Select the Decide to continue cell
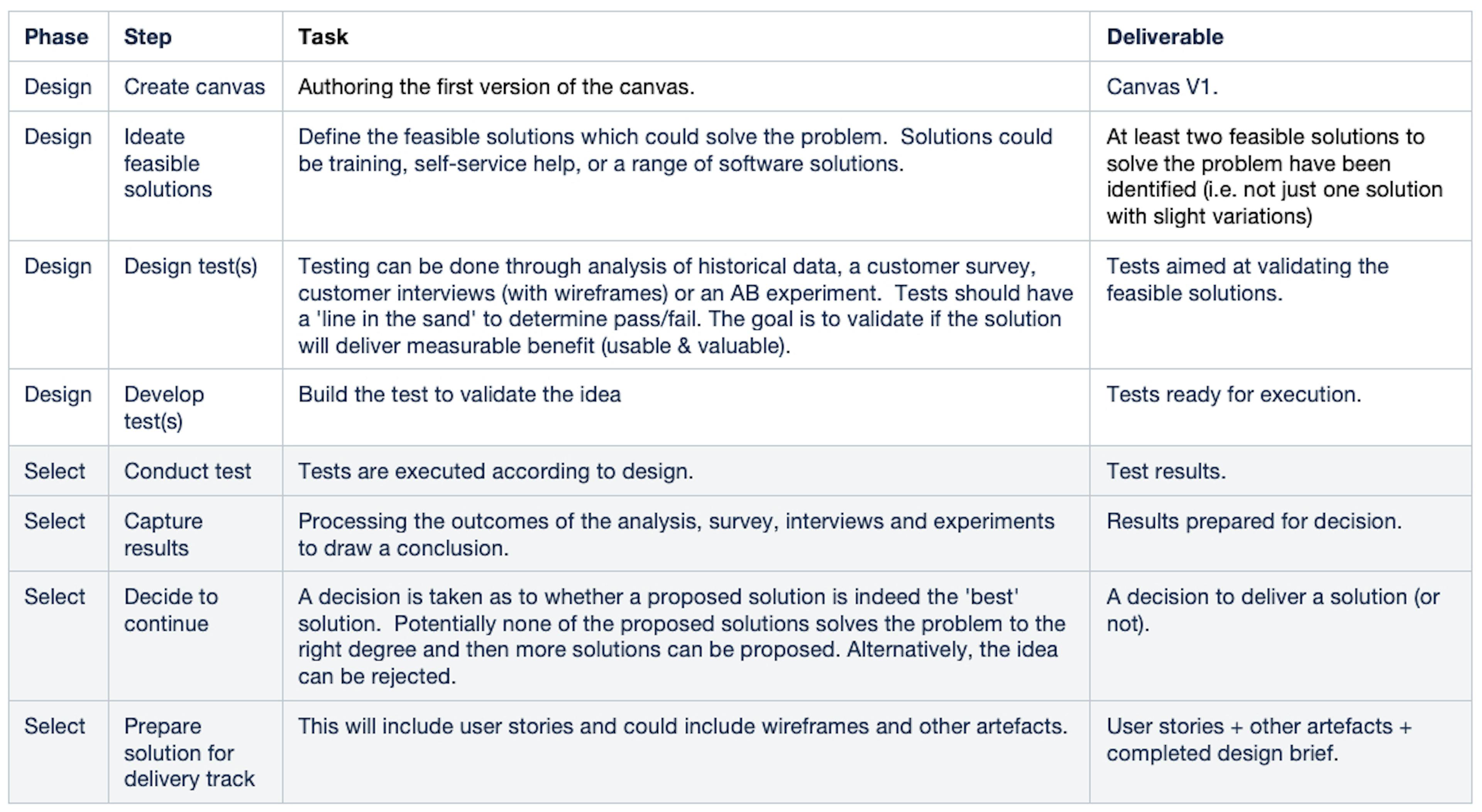The height and width of the screenshot is (812, 1482). click(195, 636)
